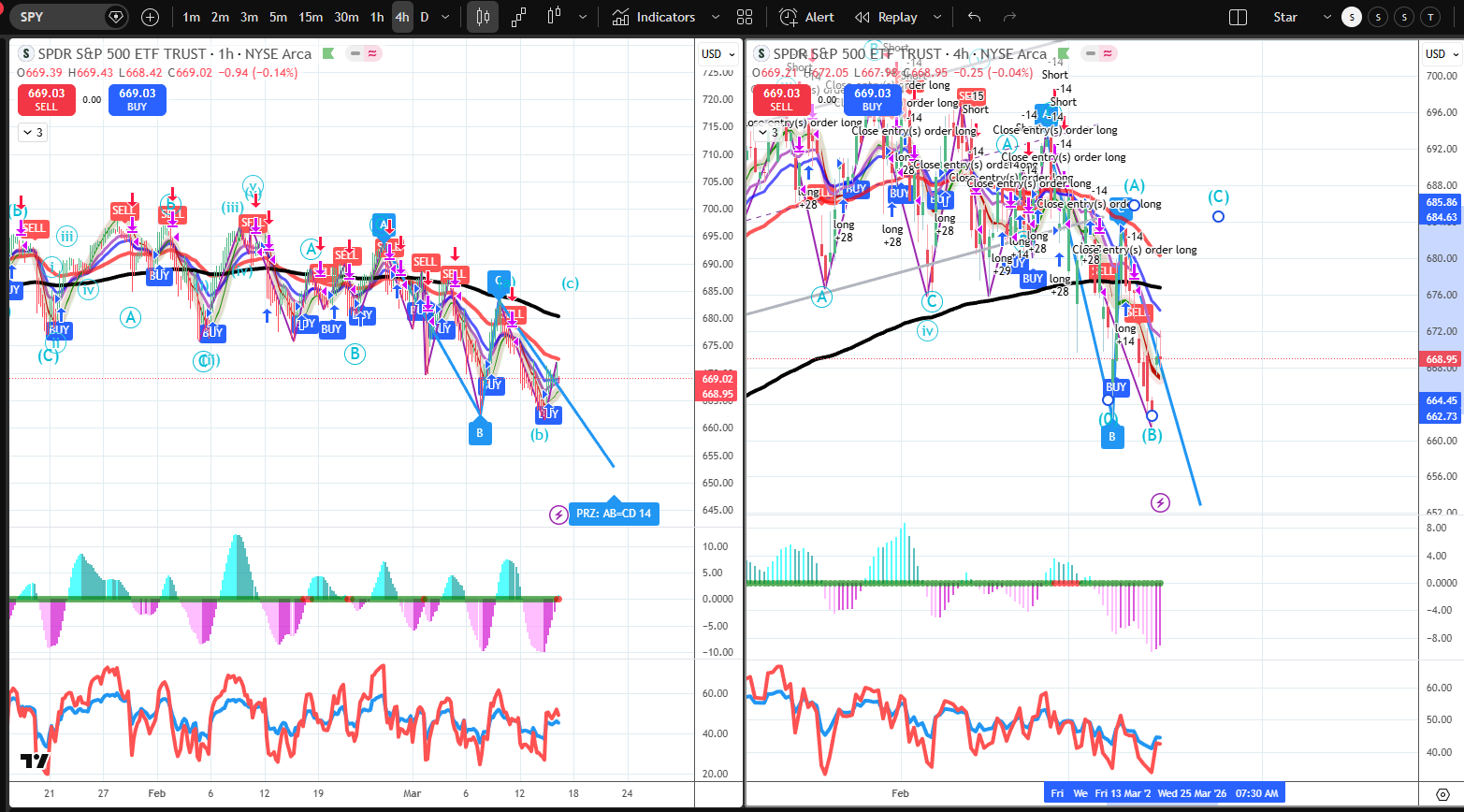The image size is (1464, 812).
Task: Click the 664.45 blue price label on 4h axis
Action: (1441, 400)
